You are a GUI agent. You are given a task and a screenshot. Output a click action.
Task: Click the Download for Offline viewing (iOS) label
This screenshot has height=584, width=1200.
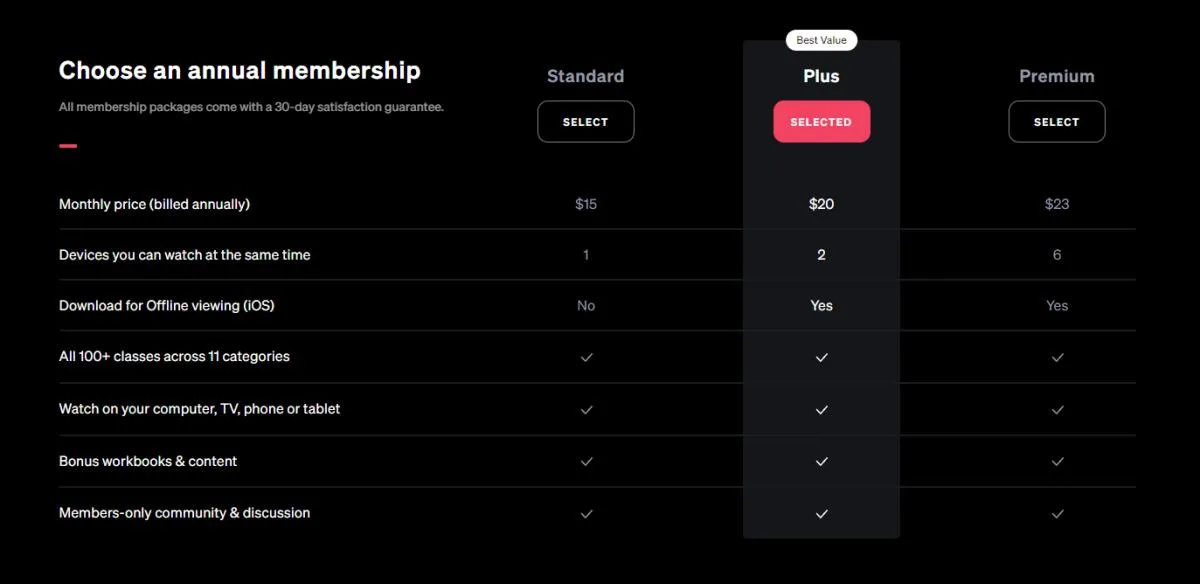pyautogui.click(x=166, y=305)
